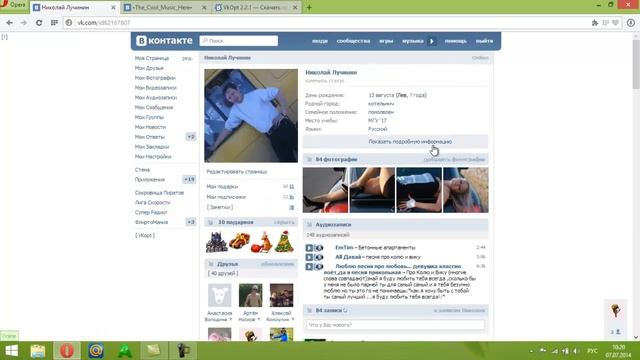Close the 'Николай Лучинин' browser tab
Viewport: 640px width, 360px height.
click(113, 7)
